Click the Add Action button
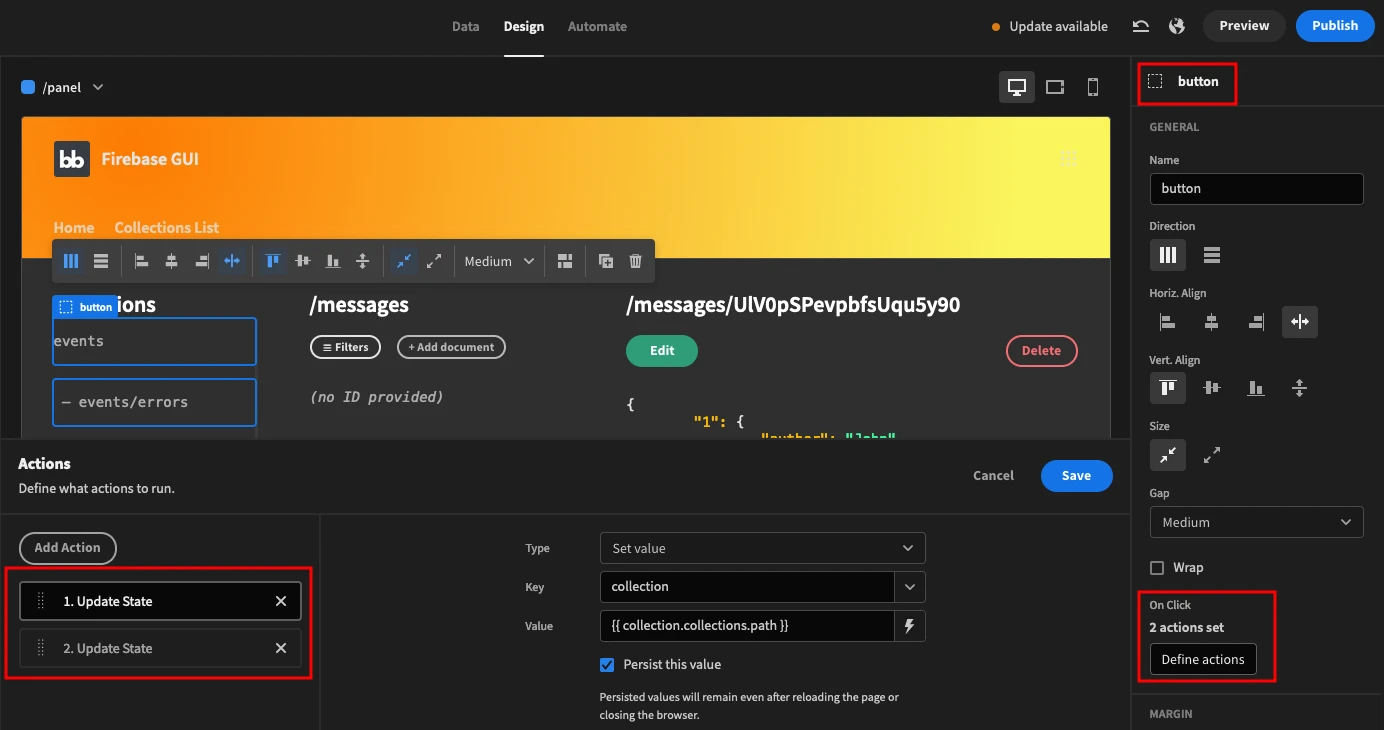 point(68,548)
